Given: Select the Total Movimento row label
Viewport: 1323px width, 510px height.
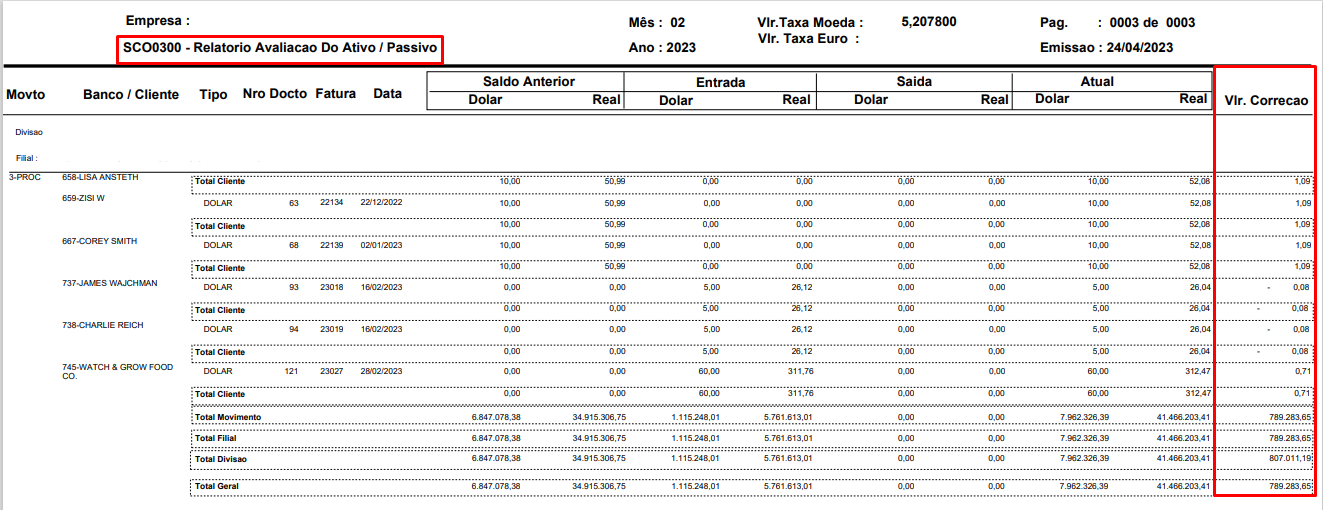Looking at the screenshot, I should tap(227, 416).
